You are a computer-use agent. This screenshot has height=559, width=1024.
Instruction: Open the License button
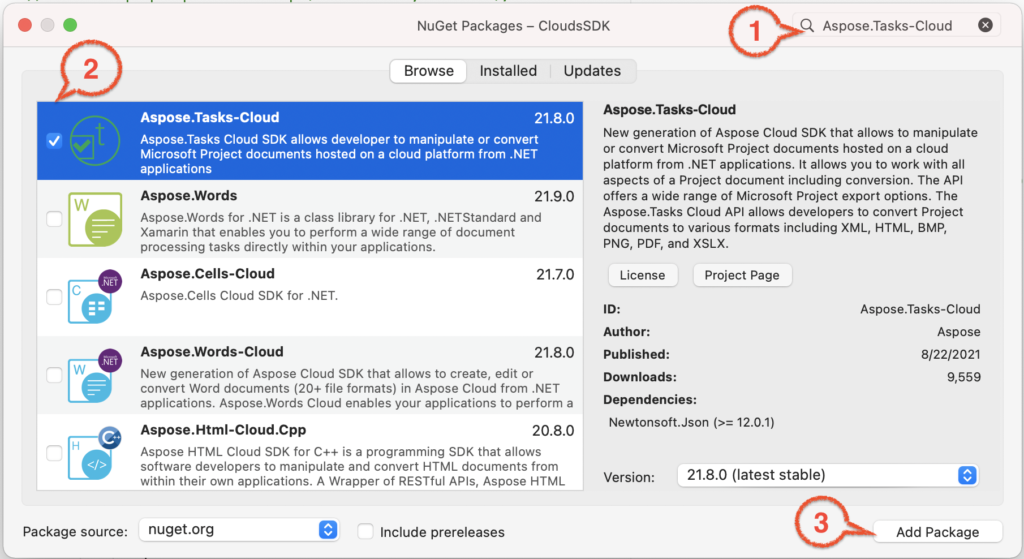(643, 275)
